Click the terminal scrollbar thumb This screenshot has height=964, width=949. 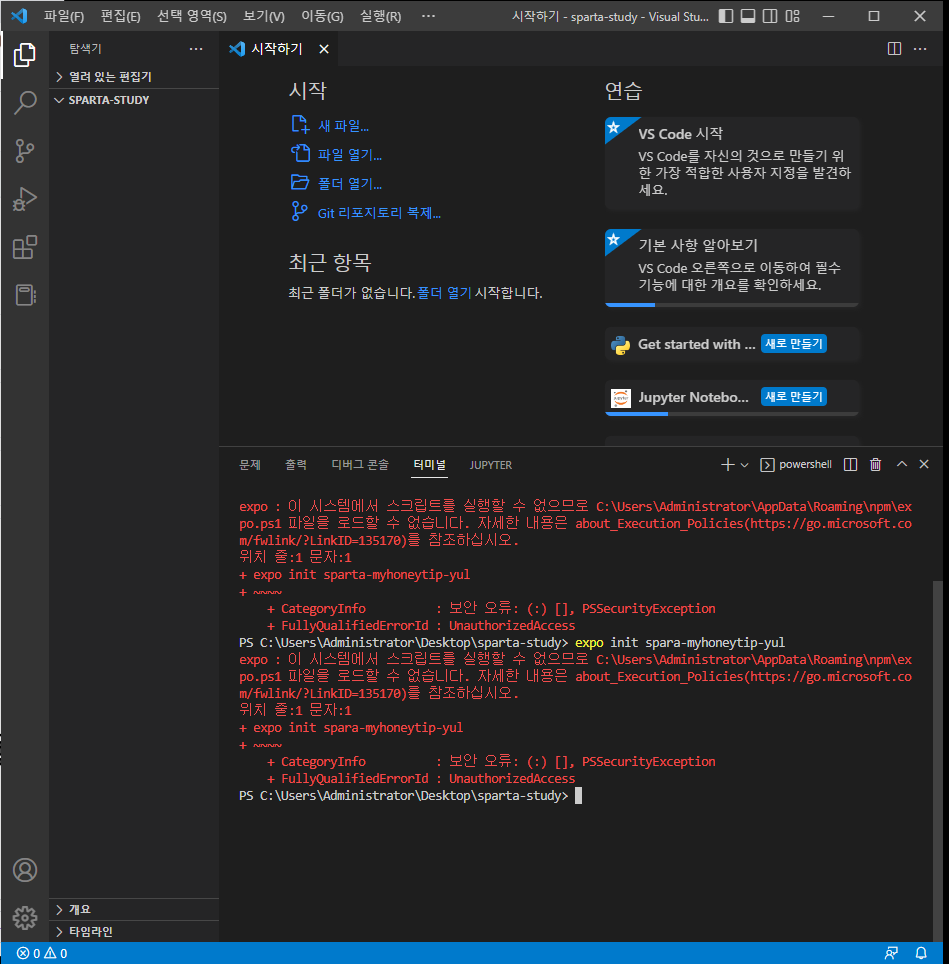[x=937, y=759]
